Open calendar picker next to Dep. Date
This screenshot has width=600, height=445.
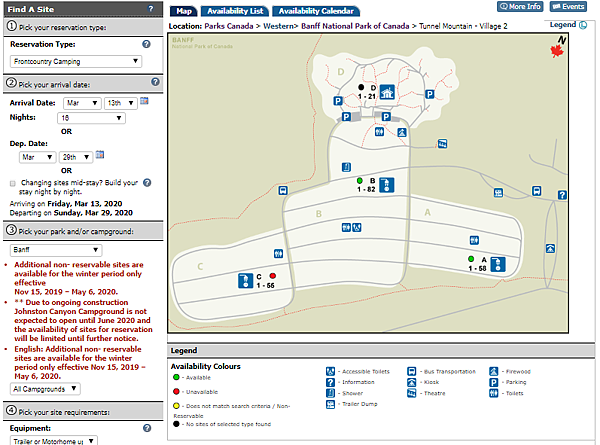point(100,155)
